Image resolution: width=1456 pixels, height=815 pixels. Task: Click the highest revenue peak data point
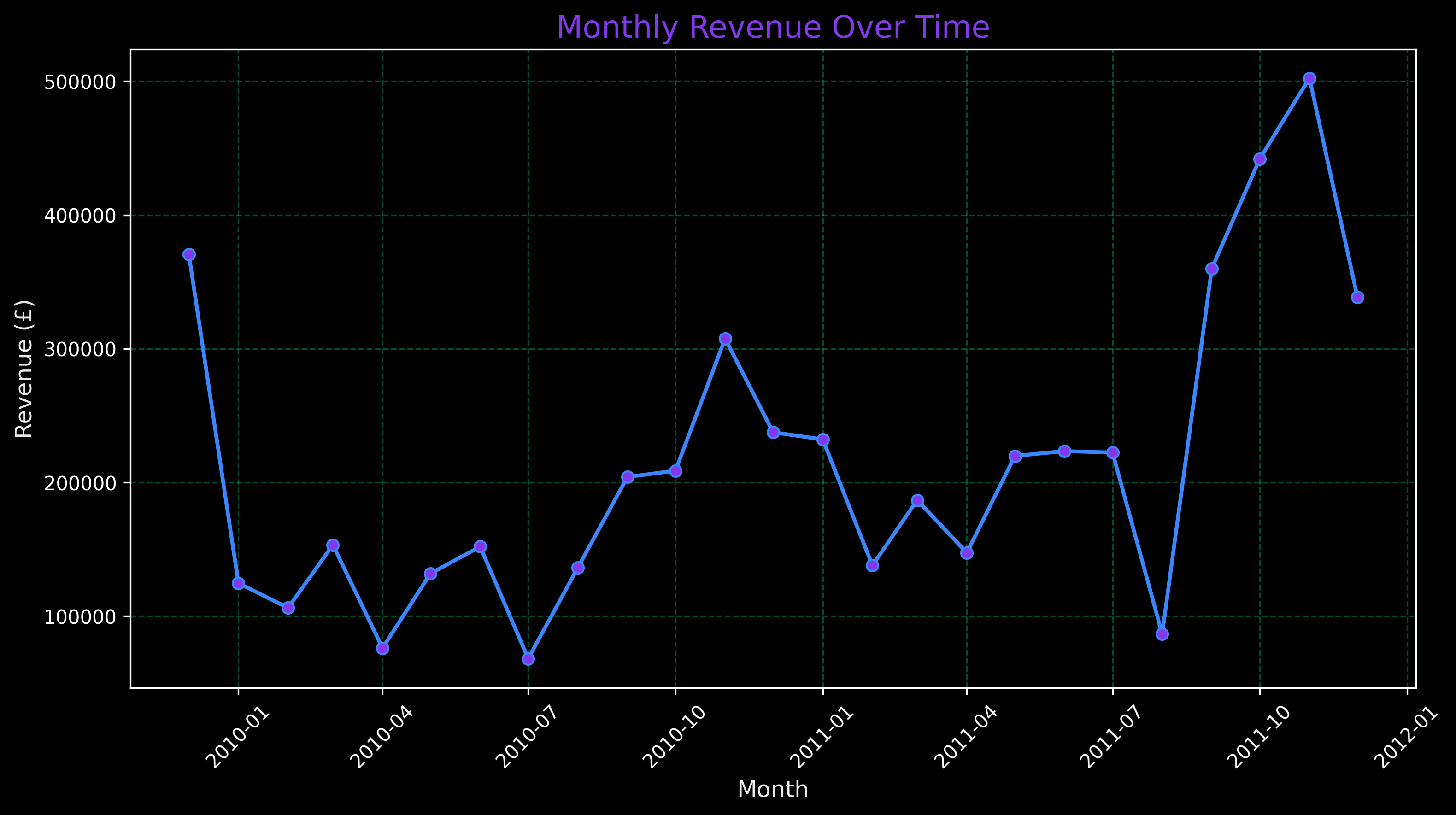point(1309,79)
